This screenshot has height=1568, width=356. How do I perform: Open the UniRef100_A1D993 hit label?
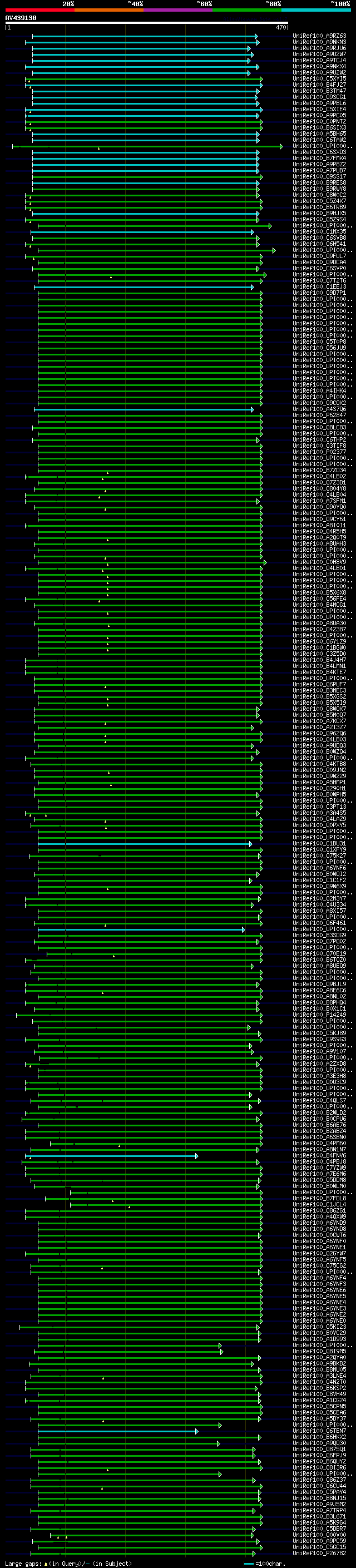click(x=319, y=1338)
